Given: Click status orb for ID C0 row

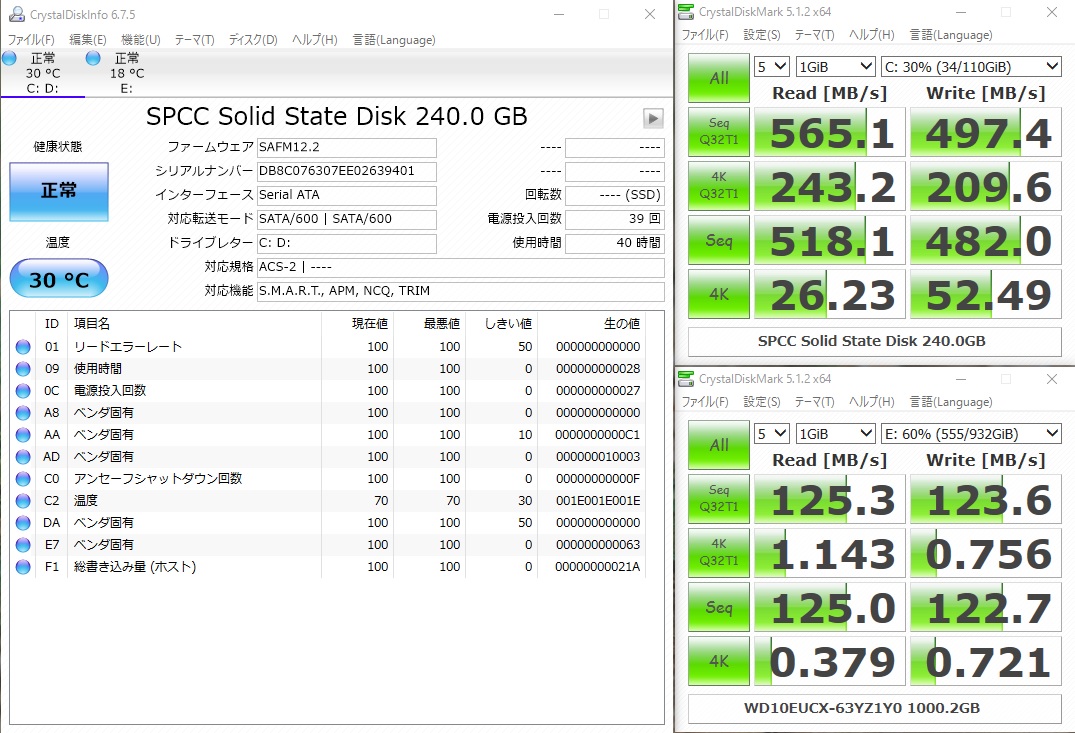Looking at the screenshot, I should [x=23, y=479].
